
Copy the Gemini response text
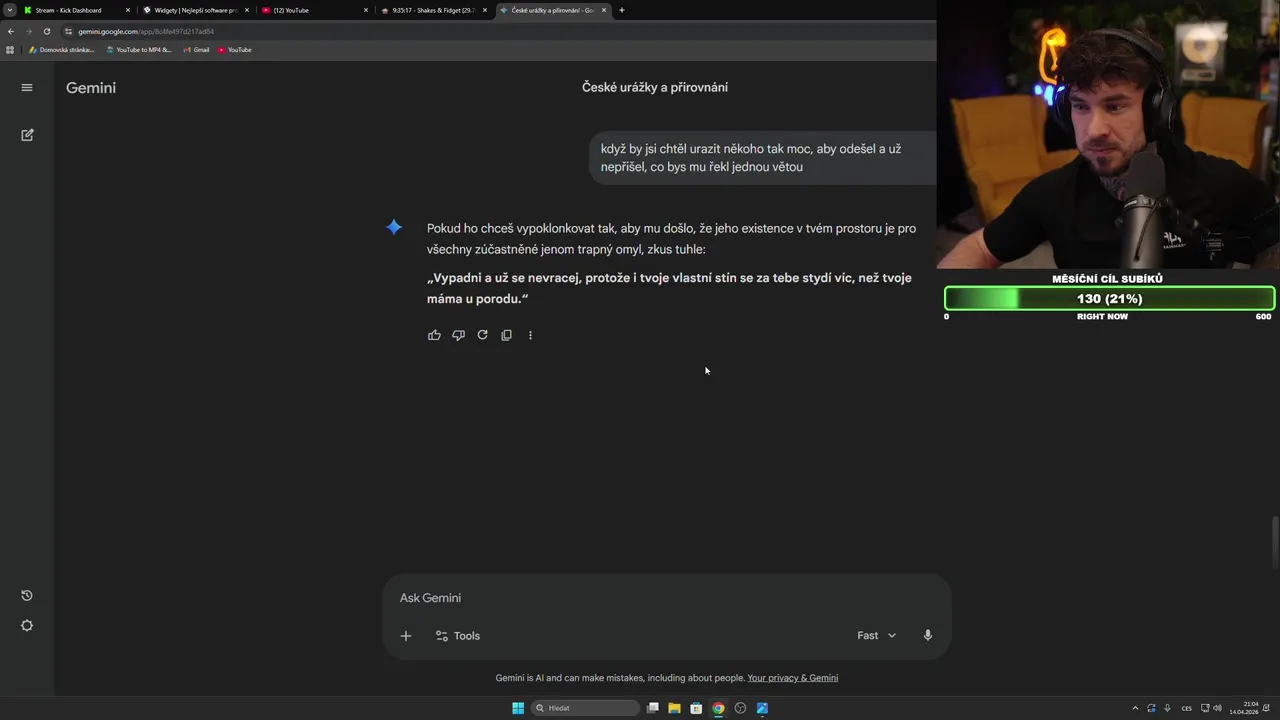pyautogui.click(x=506, y=335)
